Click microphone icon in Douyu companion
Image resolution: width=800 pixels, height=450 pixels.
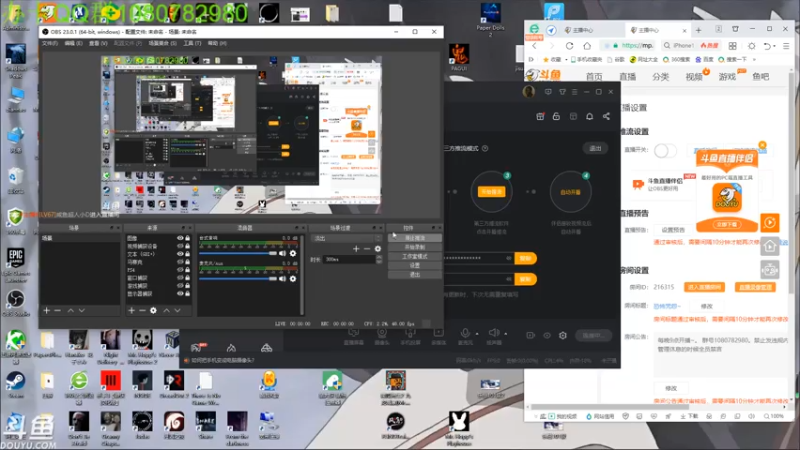point(465,333)
